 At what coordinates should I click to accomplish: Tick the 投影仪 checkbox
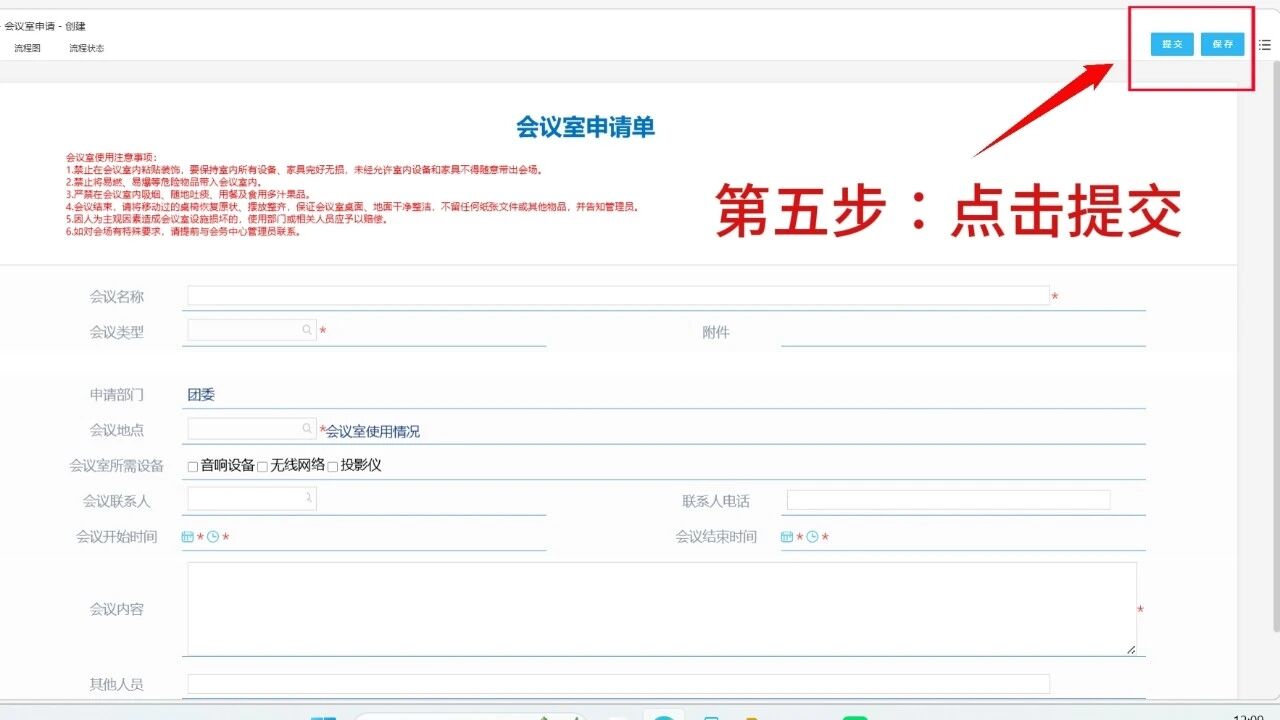(331, 464)
